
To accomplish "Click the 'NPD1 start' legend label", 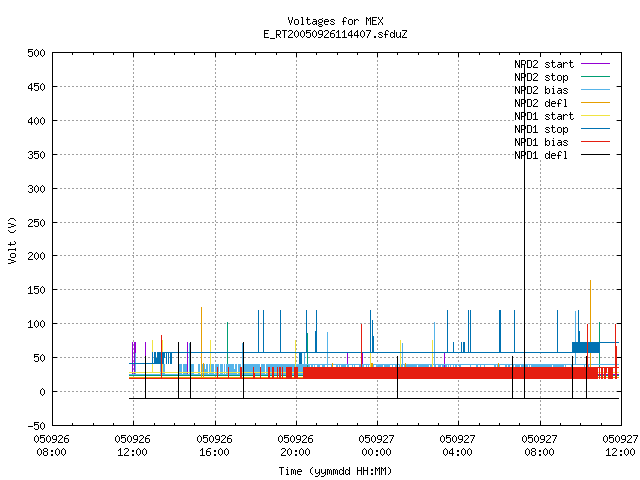I will (x=544, y=116).
